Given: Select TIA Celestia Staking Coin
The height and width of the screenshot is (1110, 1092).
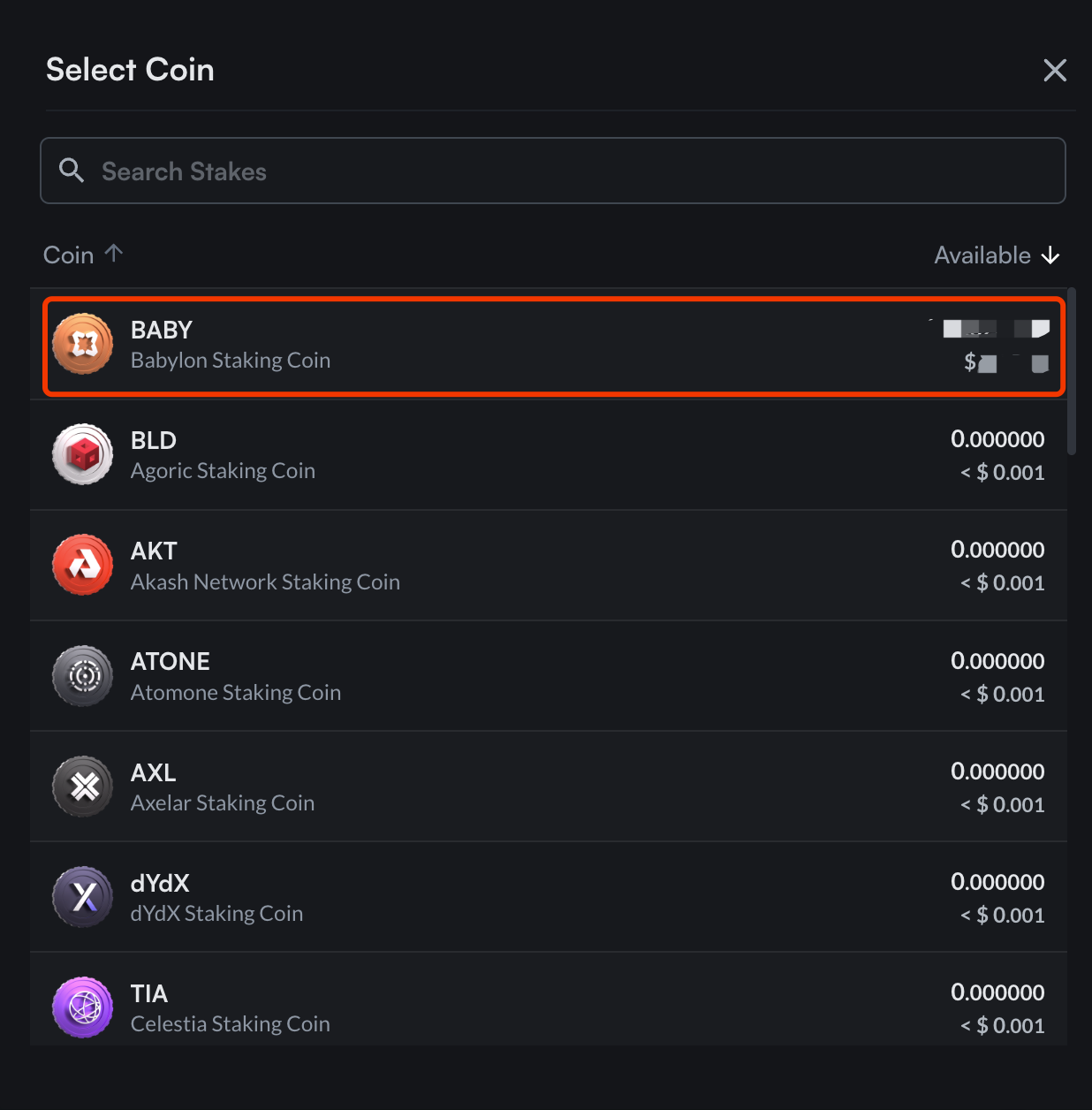Looking at the screenshot, I should [x=442, y=1007].
